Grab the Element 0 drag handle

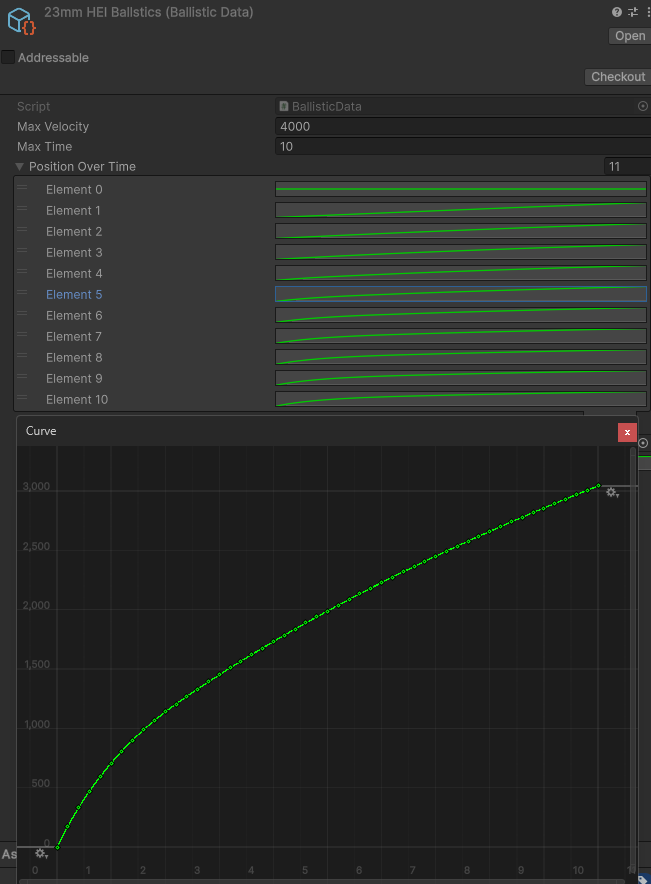[22, 189]
